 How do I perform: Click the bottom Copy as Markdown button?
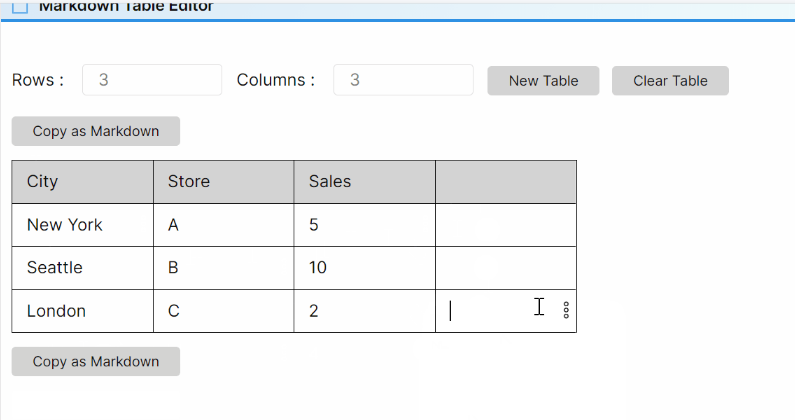96,361
